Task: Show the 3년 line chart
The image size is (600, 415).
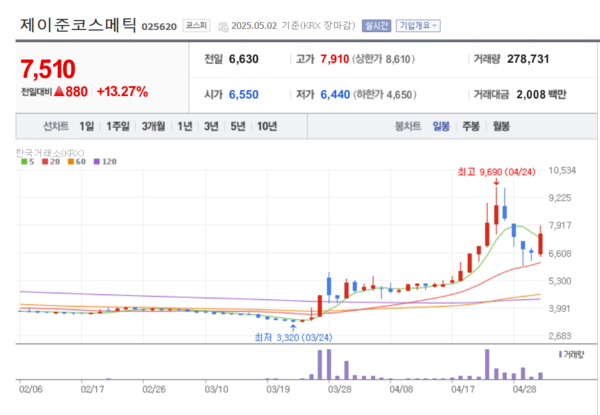Action: coord(211,126)
